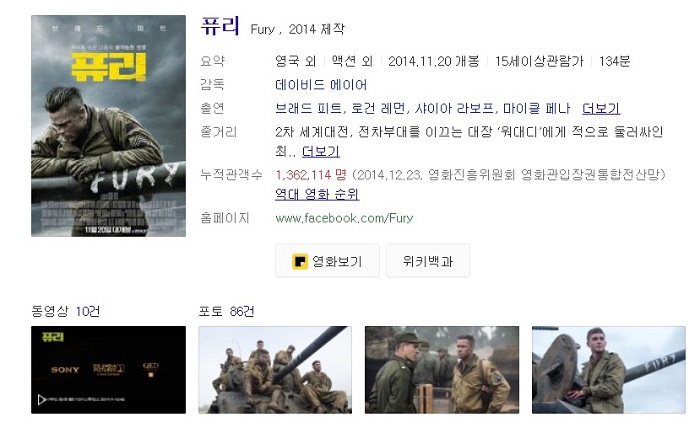The image size is (700, 428).
Task: Open photo of two soldiers talking
Action: pos(442,370)
